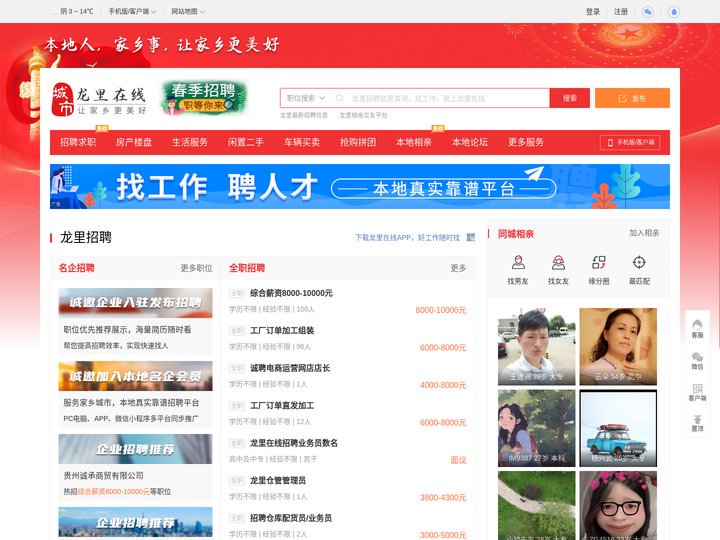
Task: Click 名企招聘 section heading
Action: tap(77, 268)
